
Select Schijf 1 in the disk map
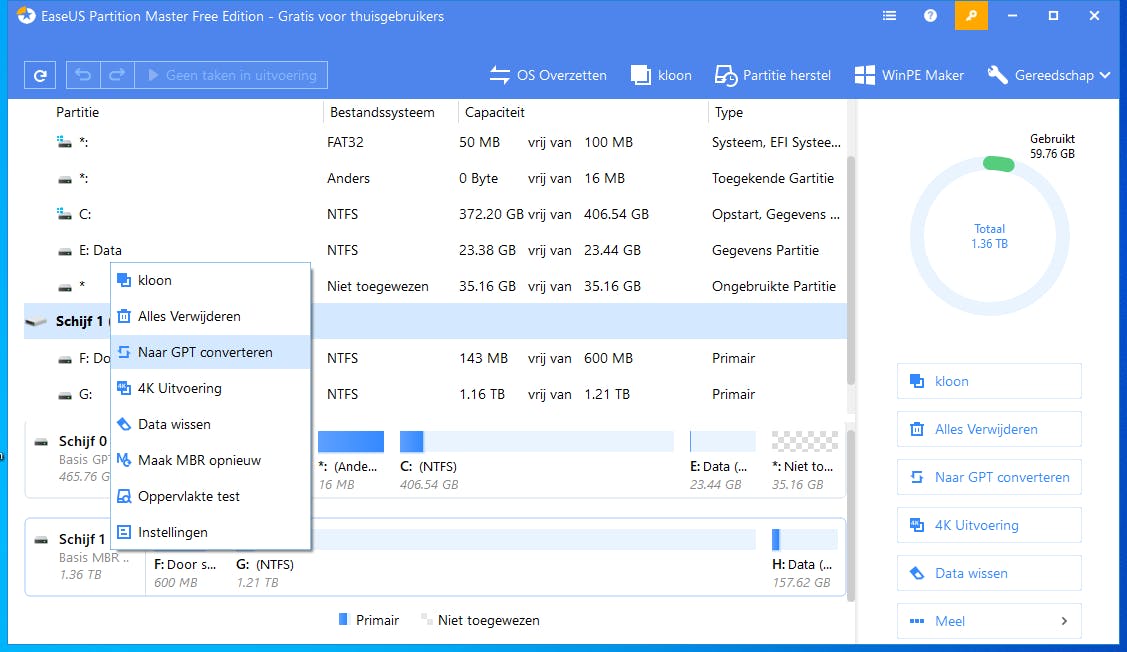[x=82, y=539]
